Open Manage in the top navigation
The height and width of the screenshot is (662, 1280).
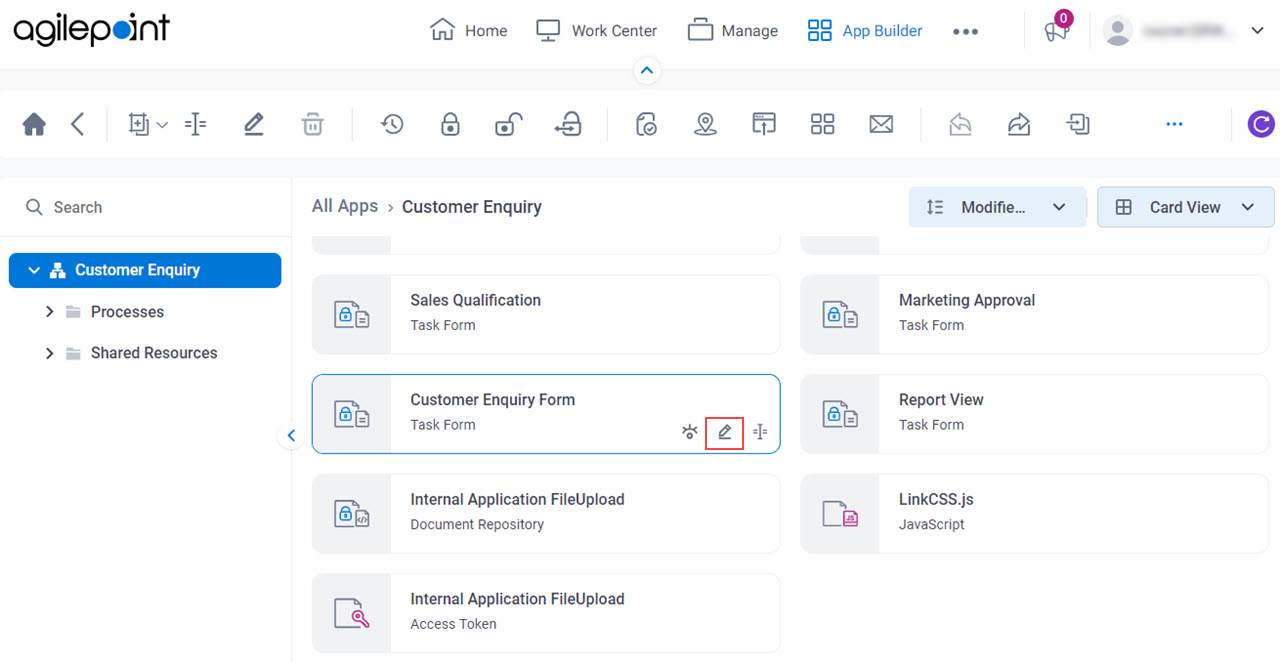[733, 31]
